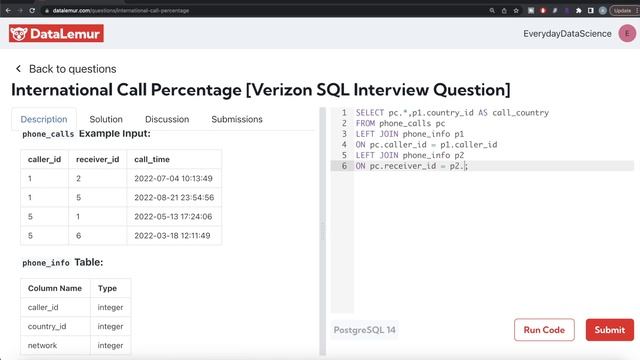Click 'LEFT JOIN phone_info p2' line

click(410, 155)
